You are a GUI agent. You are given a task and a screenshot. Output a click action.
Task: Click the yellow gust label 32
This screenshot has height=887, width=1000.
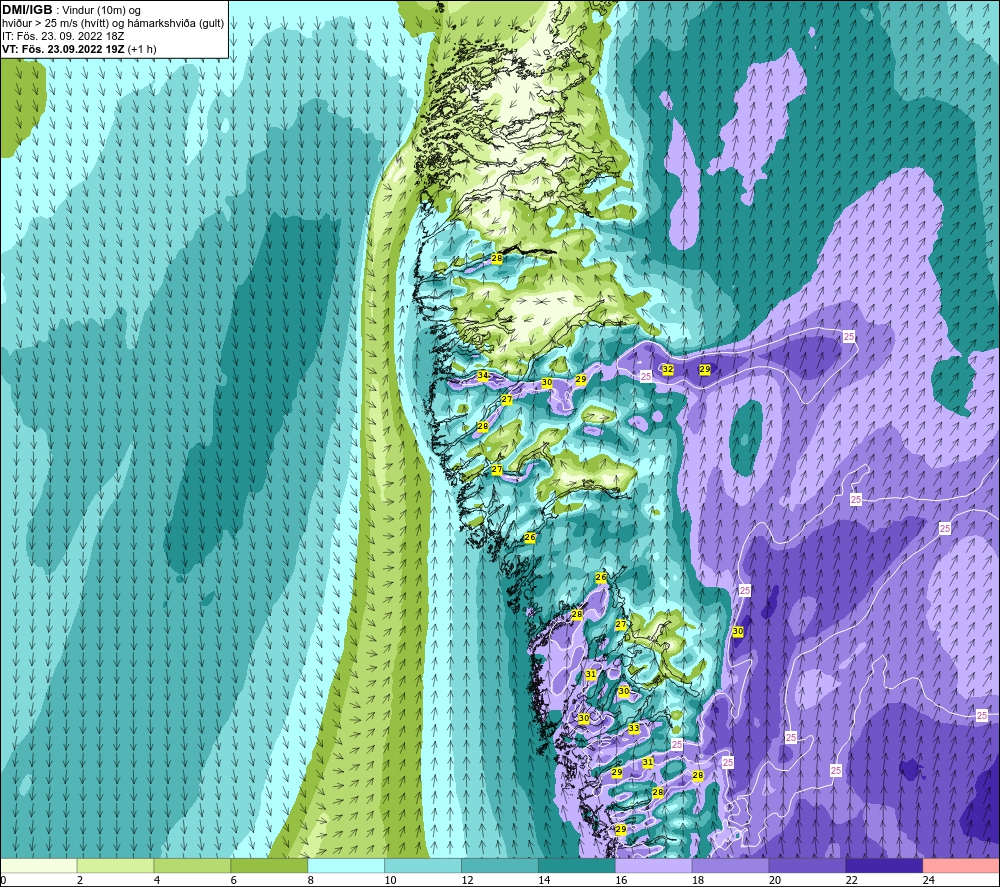tap(667, 369)
